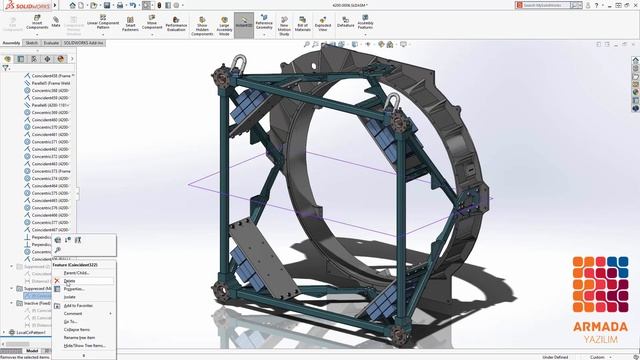Viewport: 640px width, 360px height.
Task: Click the Home icon in the quick toolbar
Action: (x=72, y=5)
